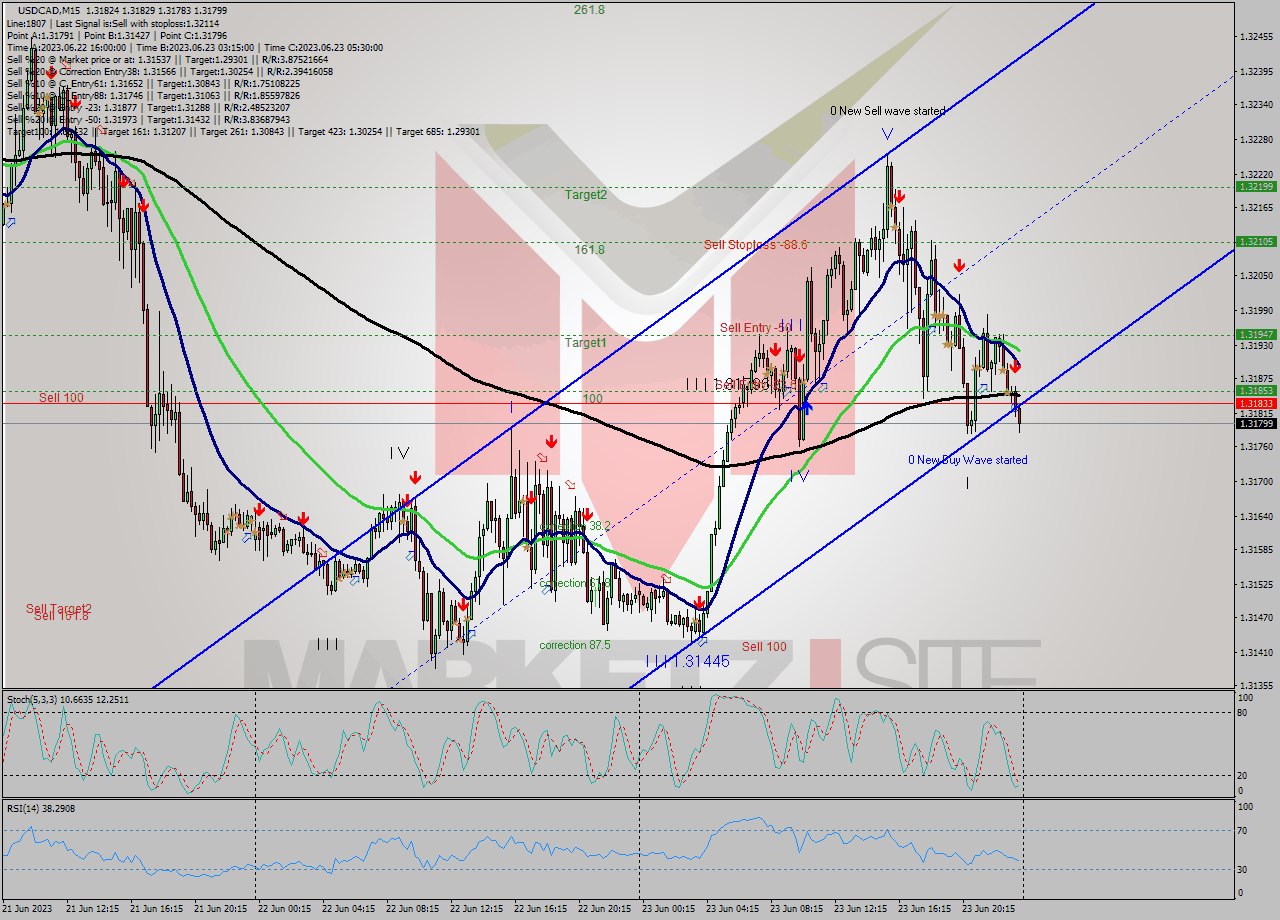Image resolution: width=1280 pixels, height=920 pixels.
Task: Click the green 161.8 level label
Action: tap(589, 249)
